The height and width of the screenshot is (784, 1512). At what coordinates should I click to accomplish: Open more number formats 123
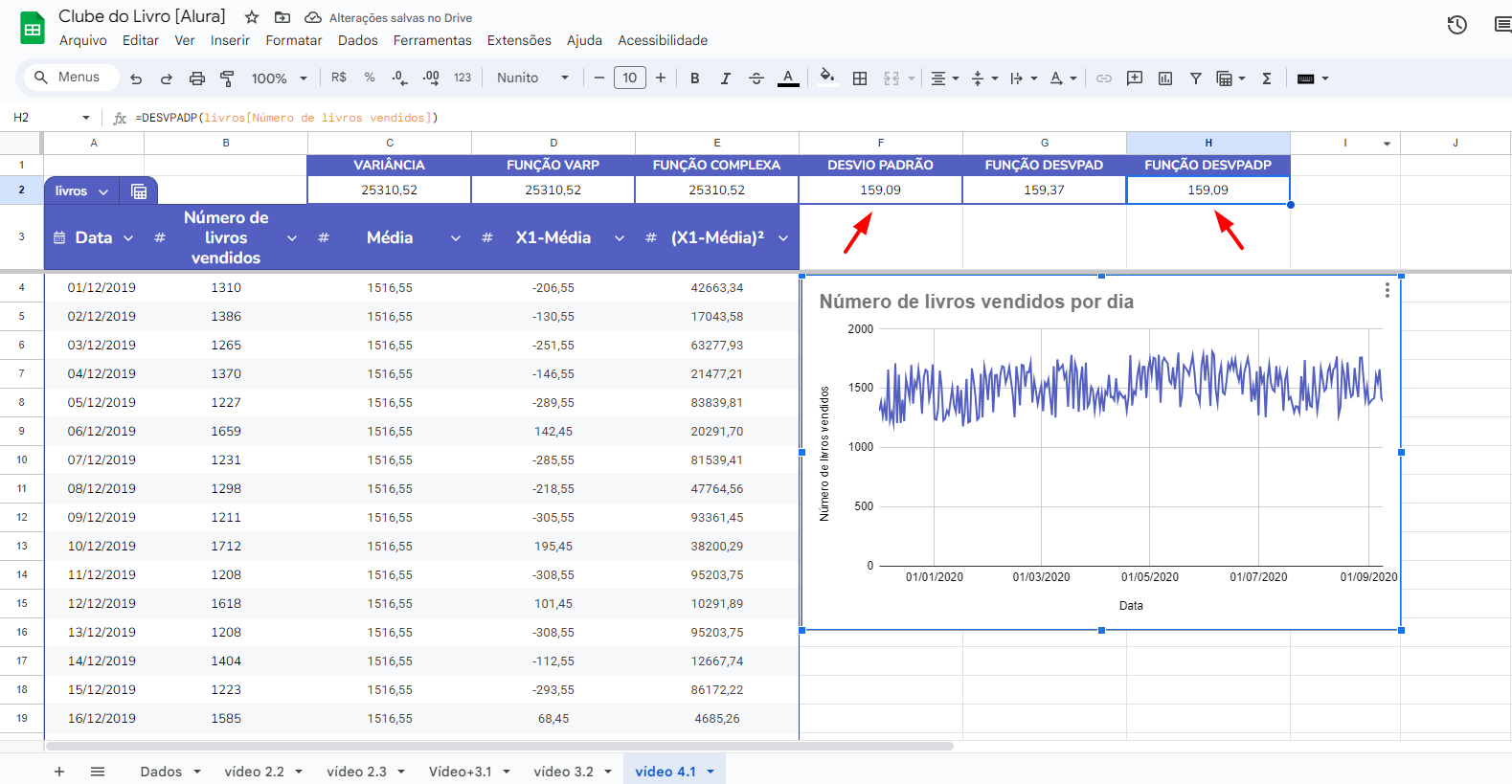tap(463, 78)
